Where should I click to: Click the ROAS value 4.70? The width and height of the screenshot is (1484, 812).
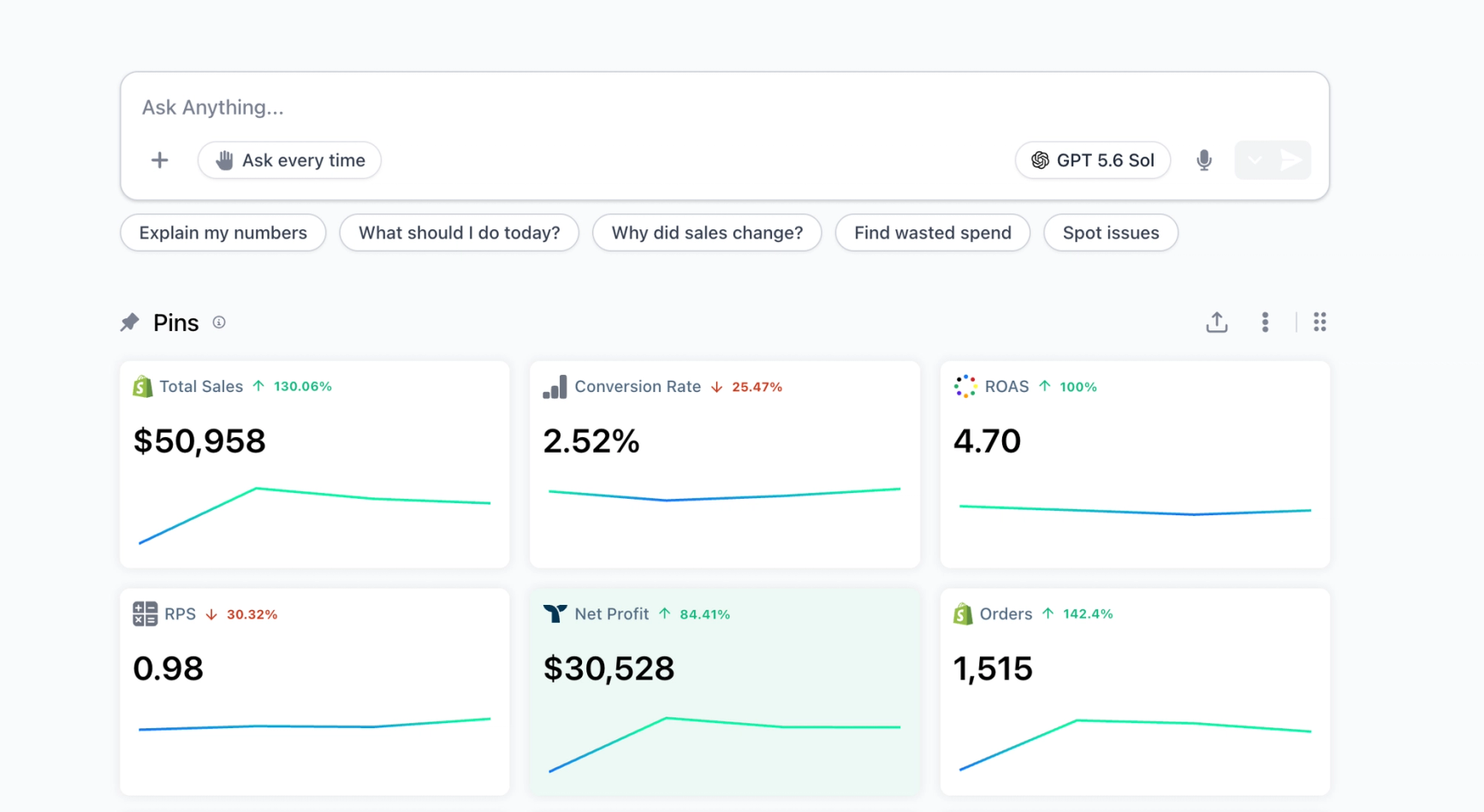pos(987,442)
